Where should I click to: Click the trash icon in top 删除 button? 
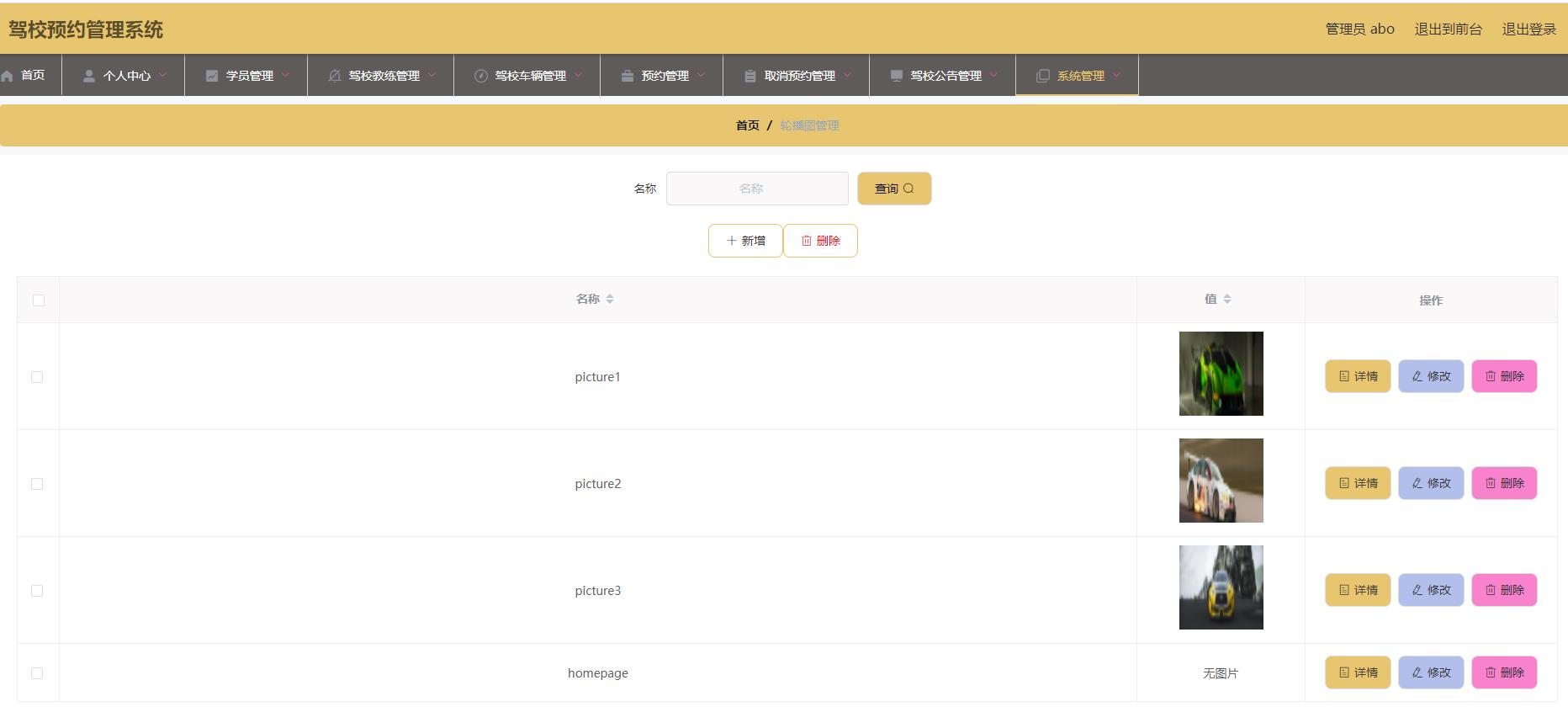click(x=807, y=241)
